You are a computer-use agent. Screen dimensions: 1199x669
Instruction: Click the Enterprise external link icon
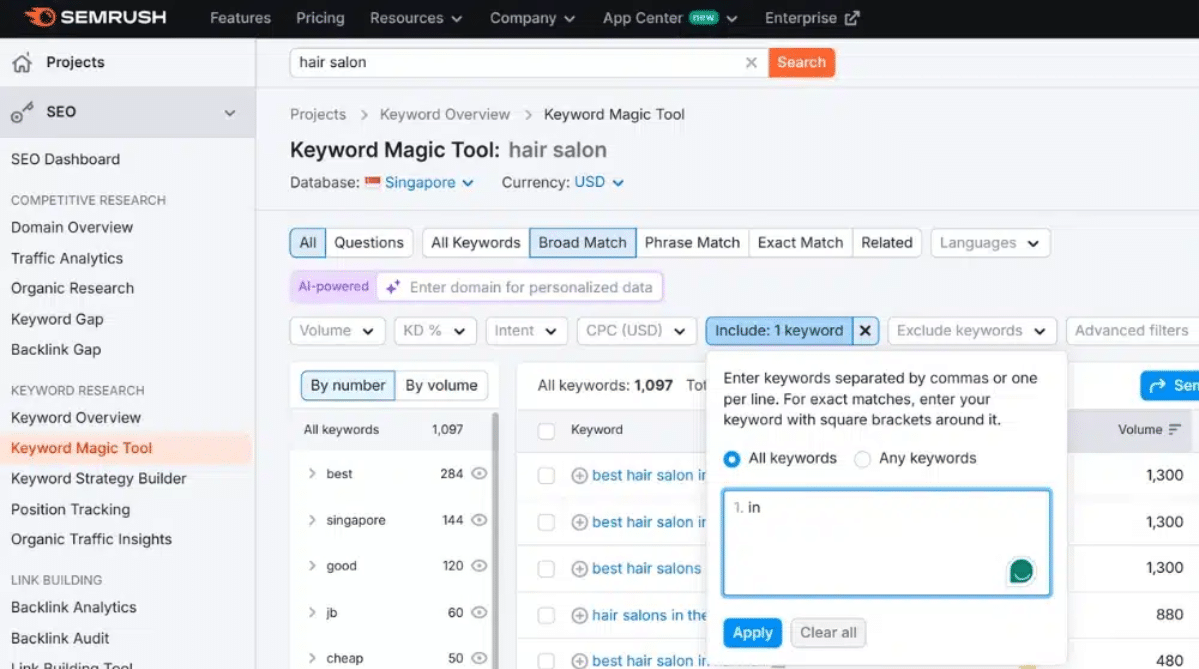[852, 18]
